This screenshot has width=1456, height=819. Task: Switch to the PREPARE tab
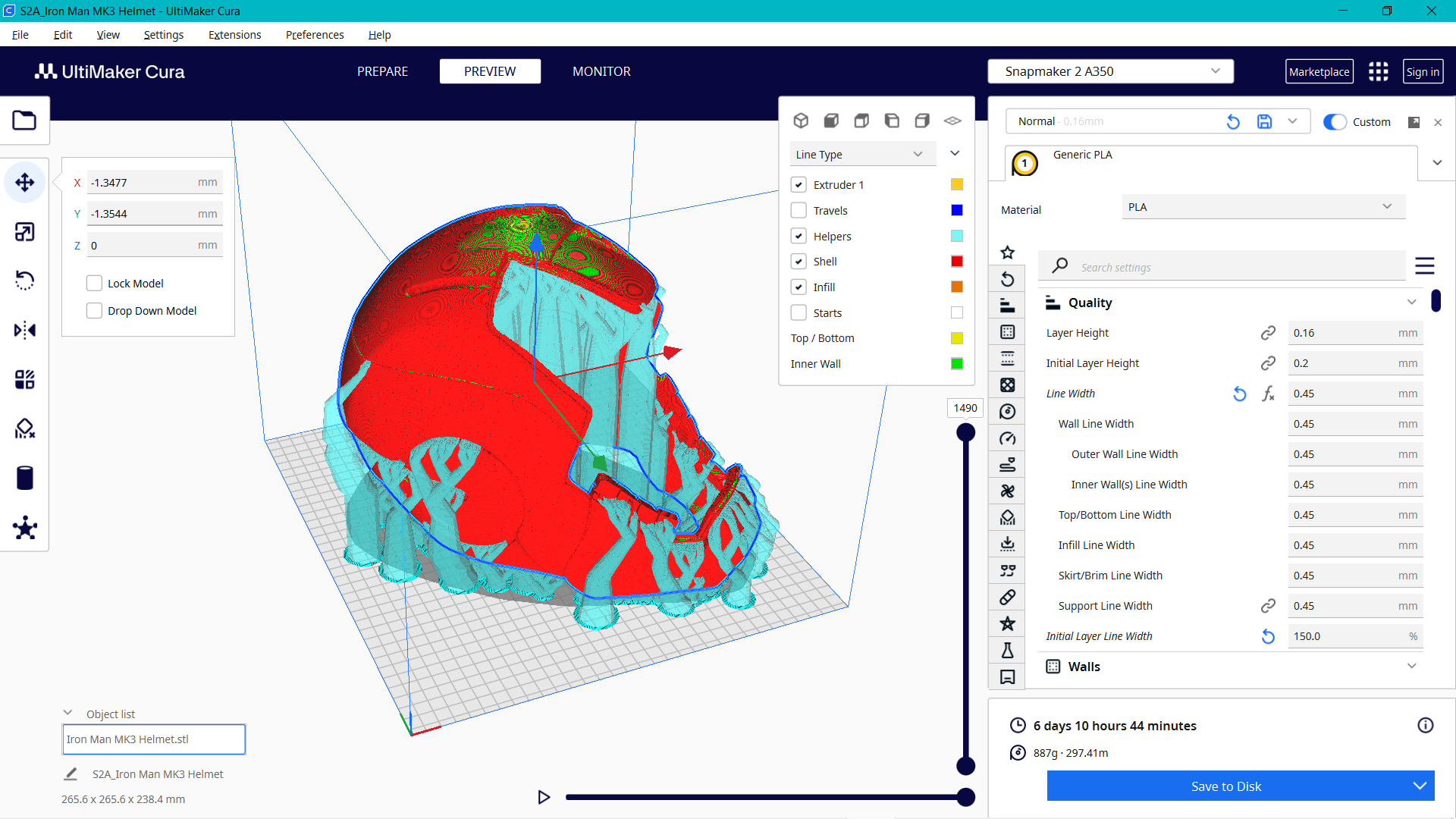click(382, 71)
